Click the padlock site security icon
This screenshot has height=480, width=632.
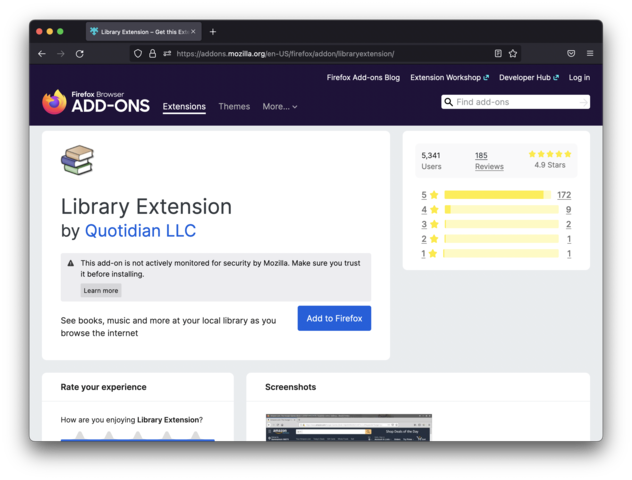152,54
